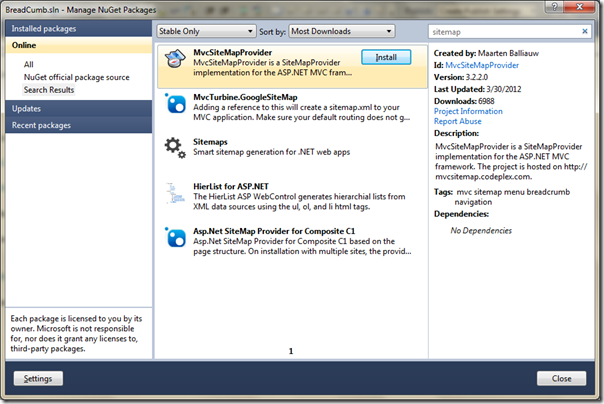Screen dimensions: 604x404
Task: Click the Dependencies: heading
Action: (461, 214)
